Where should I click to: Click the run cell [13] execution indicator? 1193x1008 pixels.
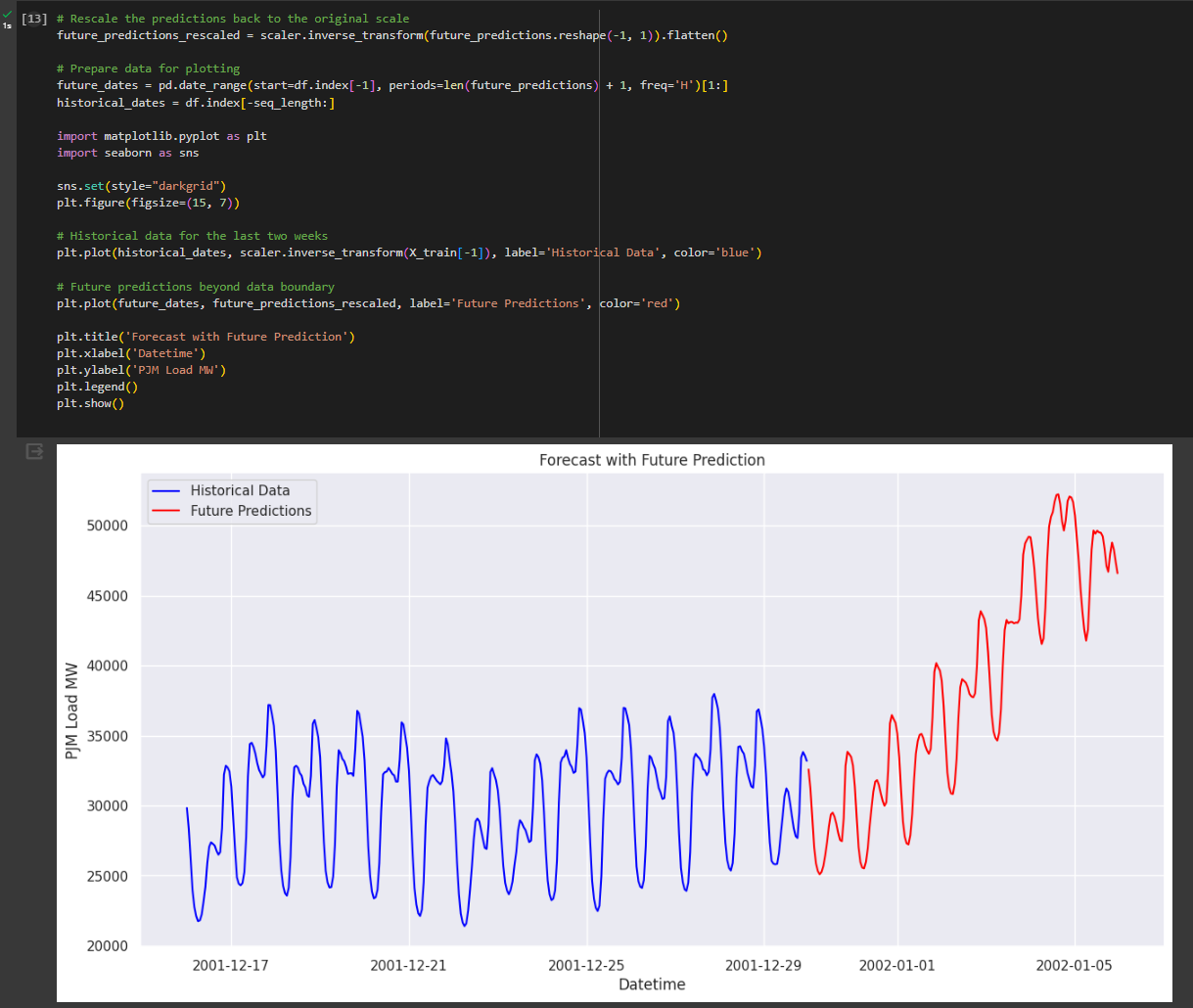point(34,19)
